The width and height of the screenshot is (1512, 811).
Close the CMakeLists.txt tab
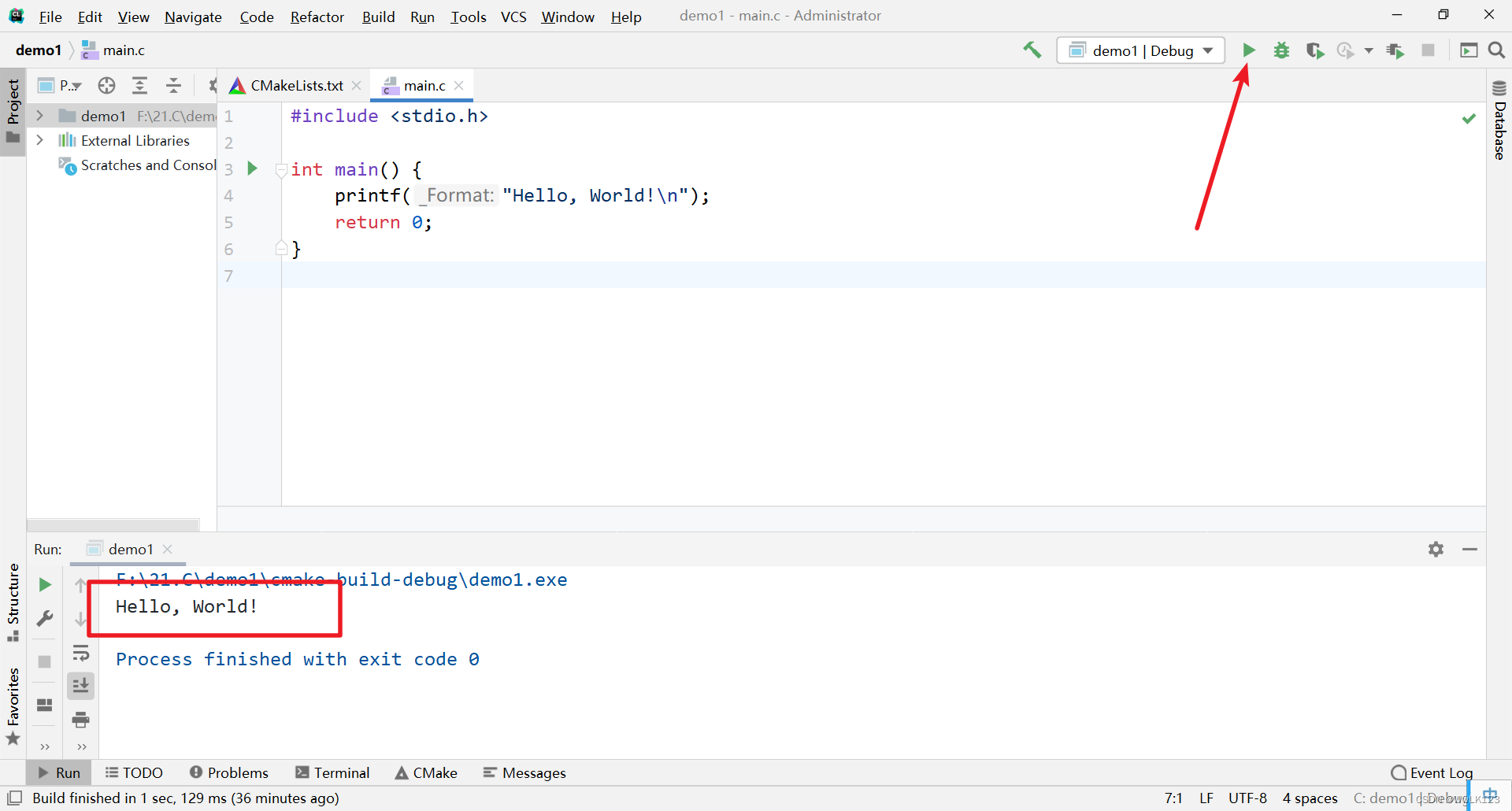[x=356, y=85]
